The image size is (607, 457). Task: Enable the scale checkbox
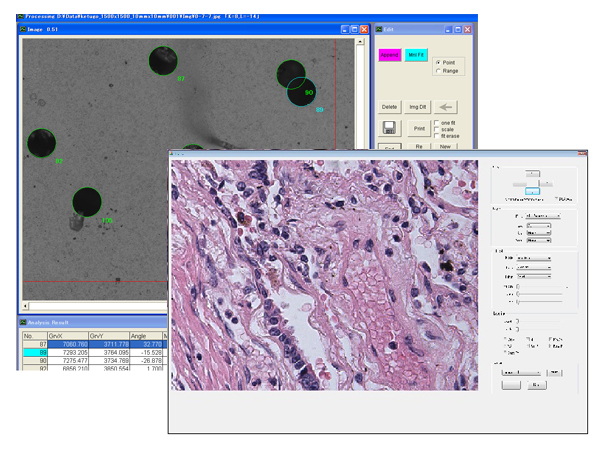click(x=437, y=129)
